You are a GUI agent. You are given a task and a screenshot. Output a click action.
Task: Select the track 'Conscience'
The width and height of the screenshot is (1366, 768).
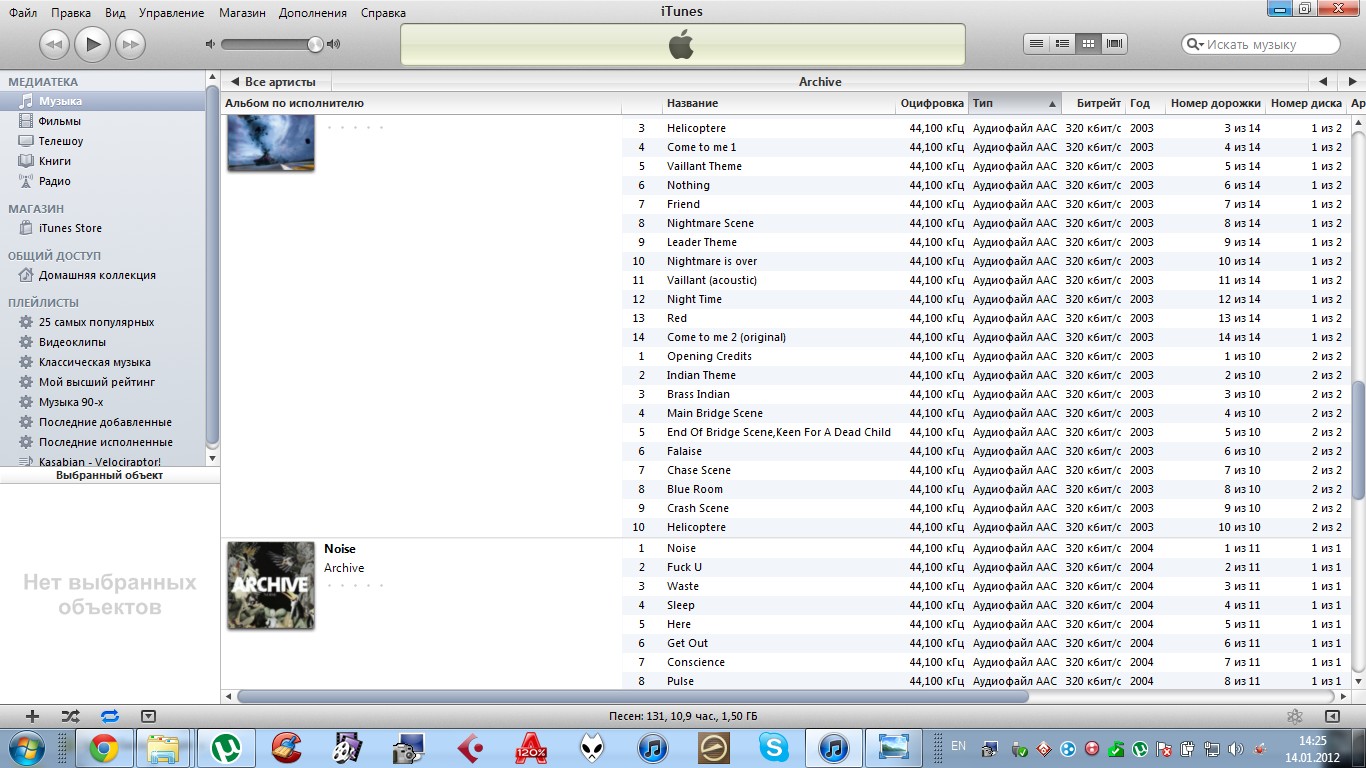(x=696, y=662)
